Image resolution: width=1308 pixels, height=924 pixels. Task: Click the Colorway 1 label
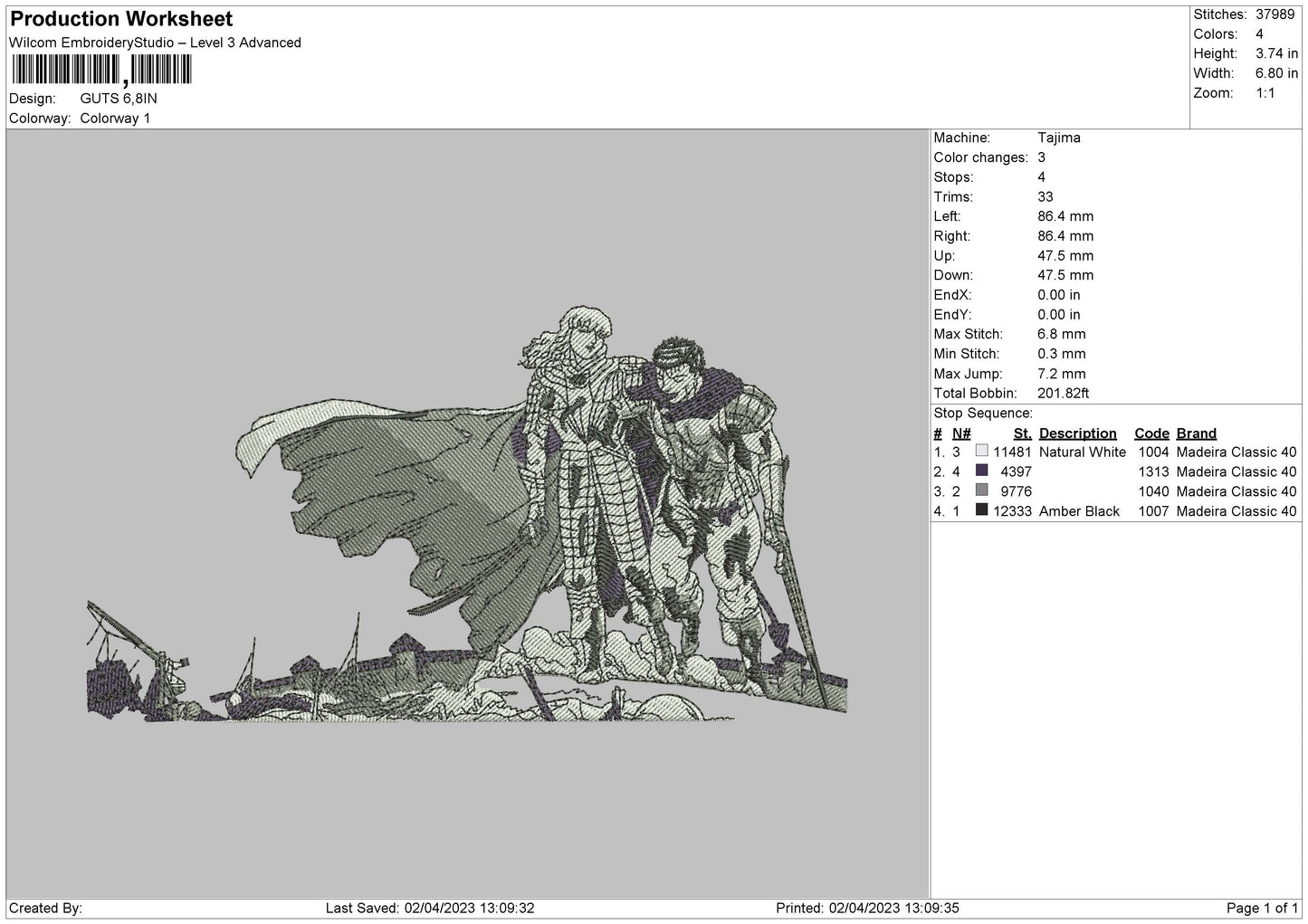(115, 119)
